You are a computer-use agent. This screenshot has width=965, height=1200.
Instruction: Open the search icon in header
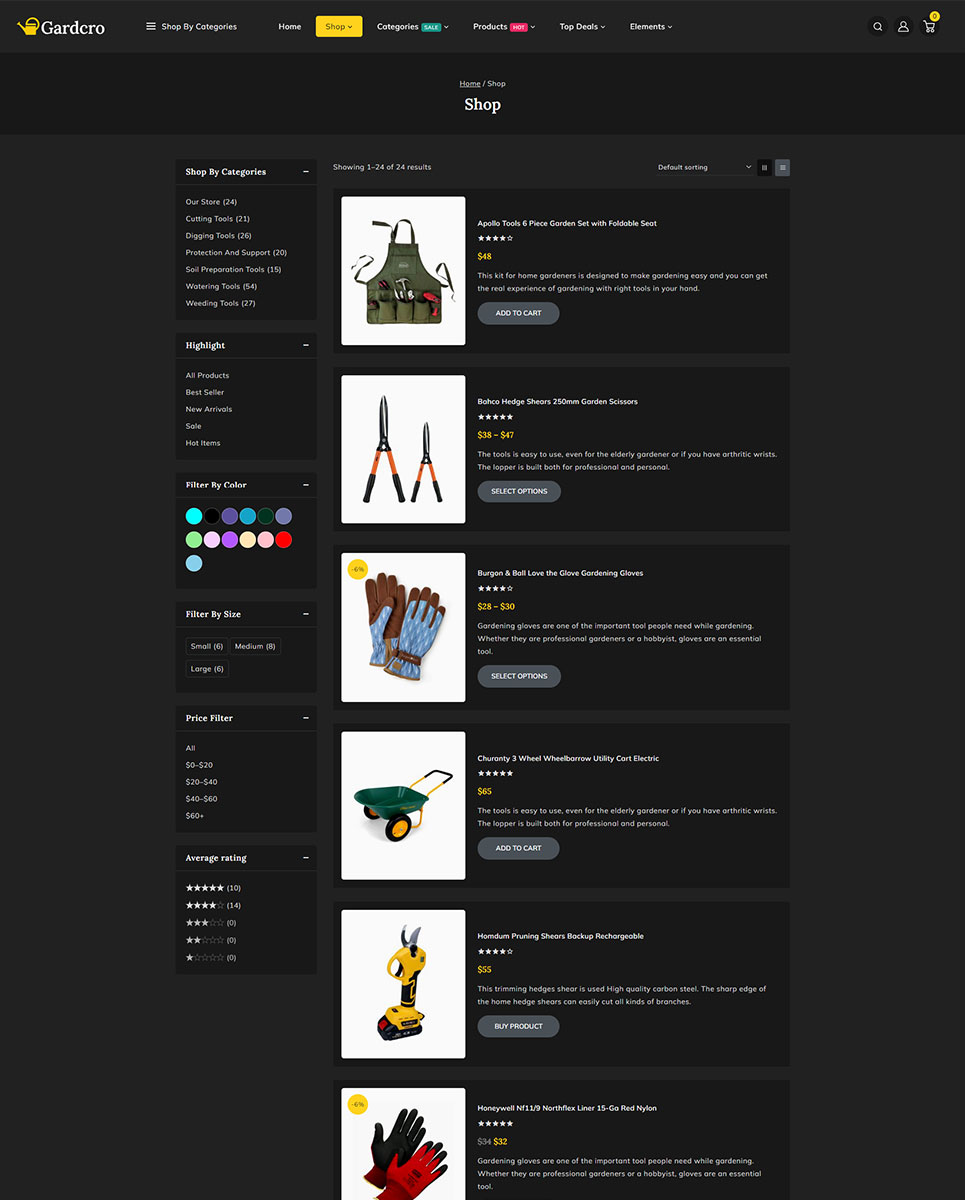pos(877,27)
